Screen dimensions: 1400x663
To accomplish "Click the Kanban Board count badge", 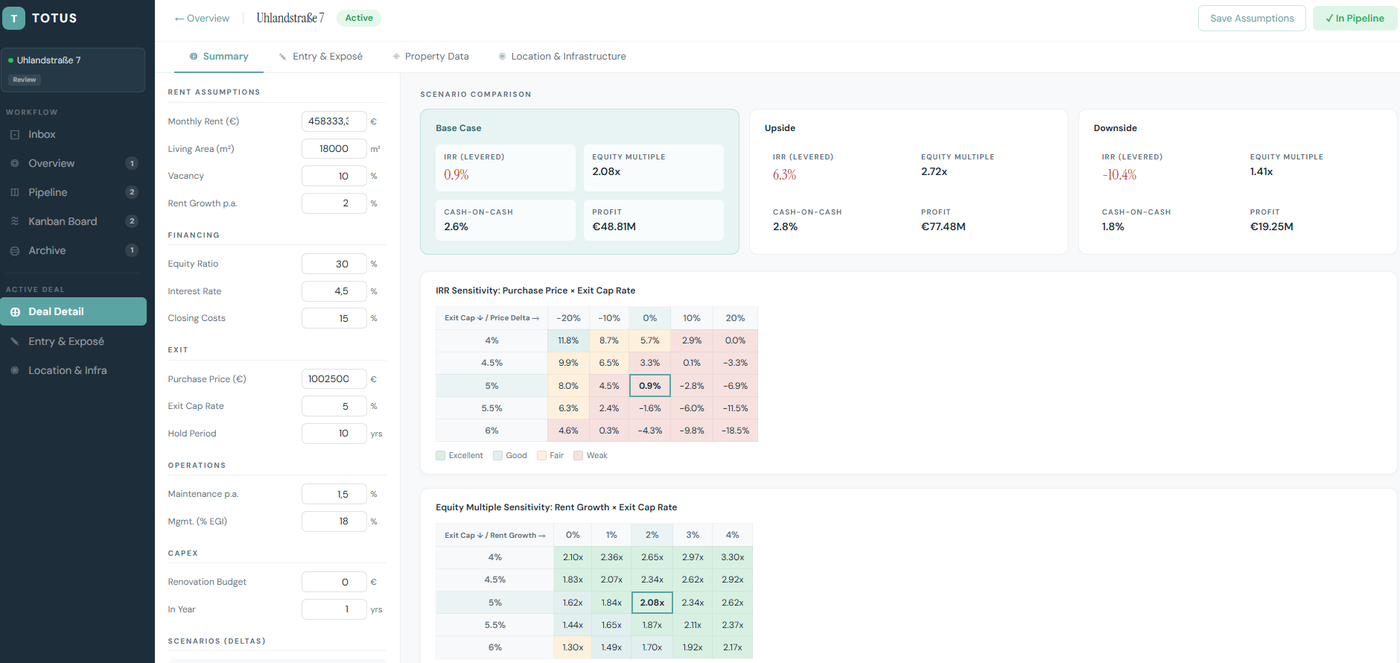I will pyautogui.click(x=132, y=221).
